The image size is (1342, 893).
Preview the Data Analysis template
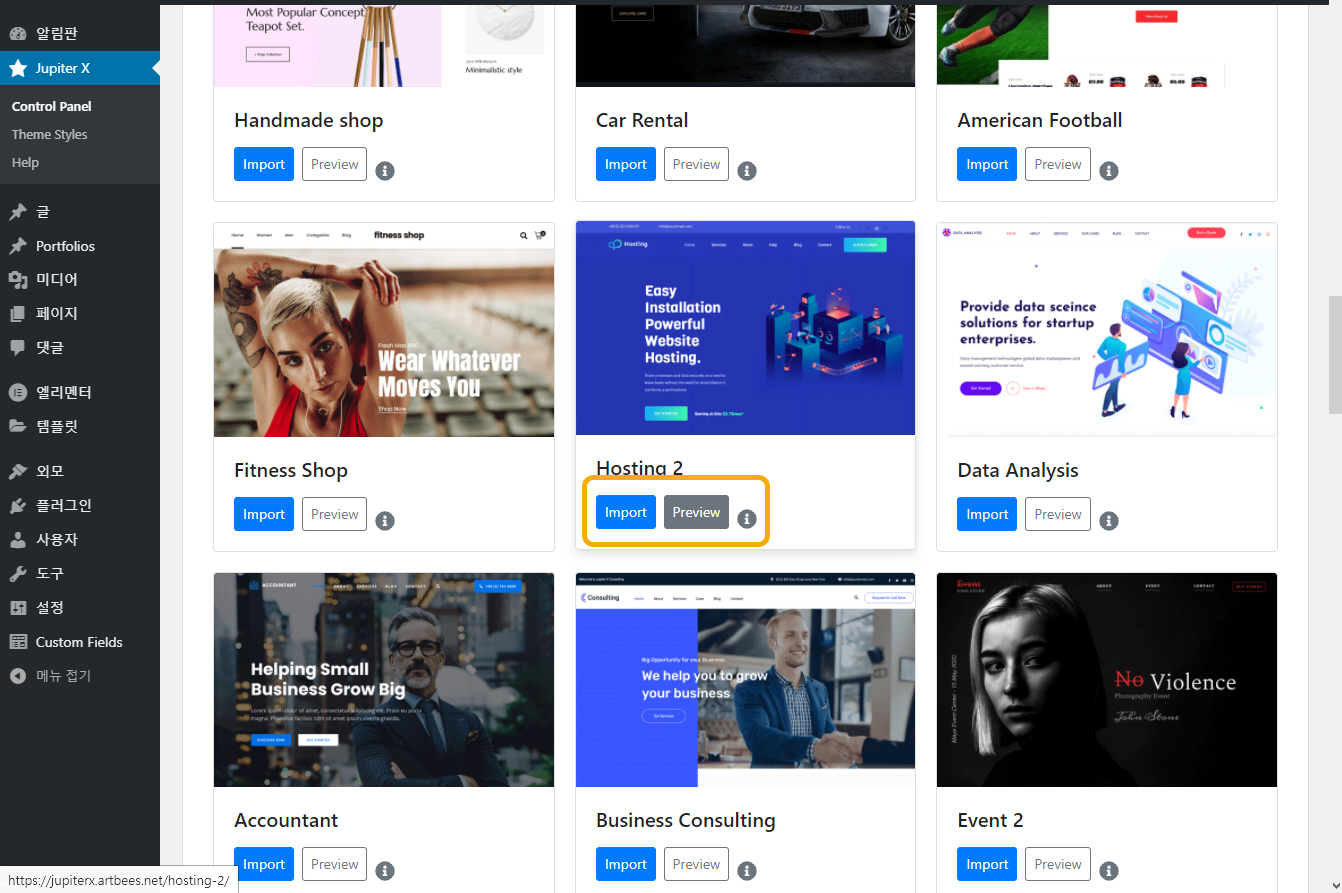pos(1058,514)
